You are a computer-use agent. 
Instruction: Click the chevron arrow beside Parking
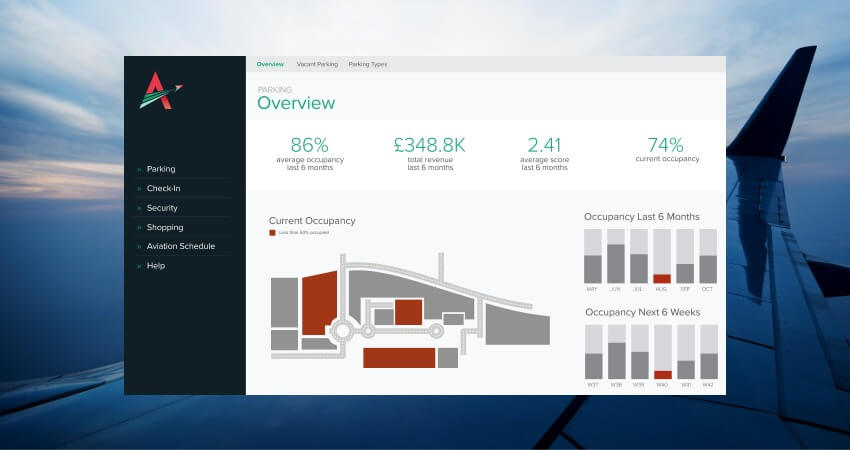[139, 170]
